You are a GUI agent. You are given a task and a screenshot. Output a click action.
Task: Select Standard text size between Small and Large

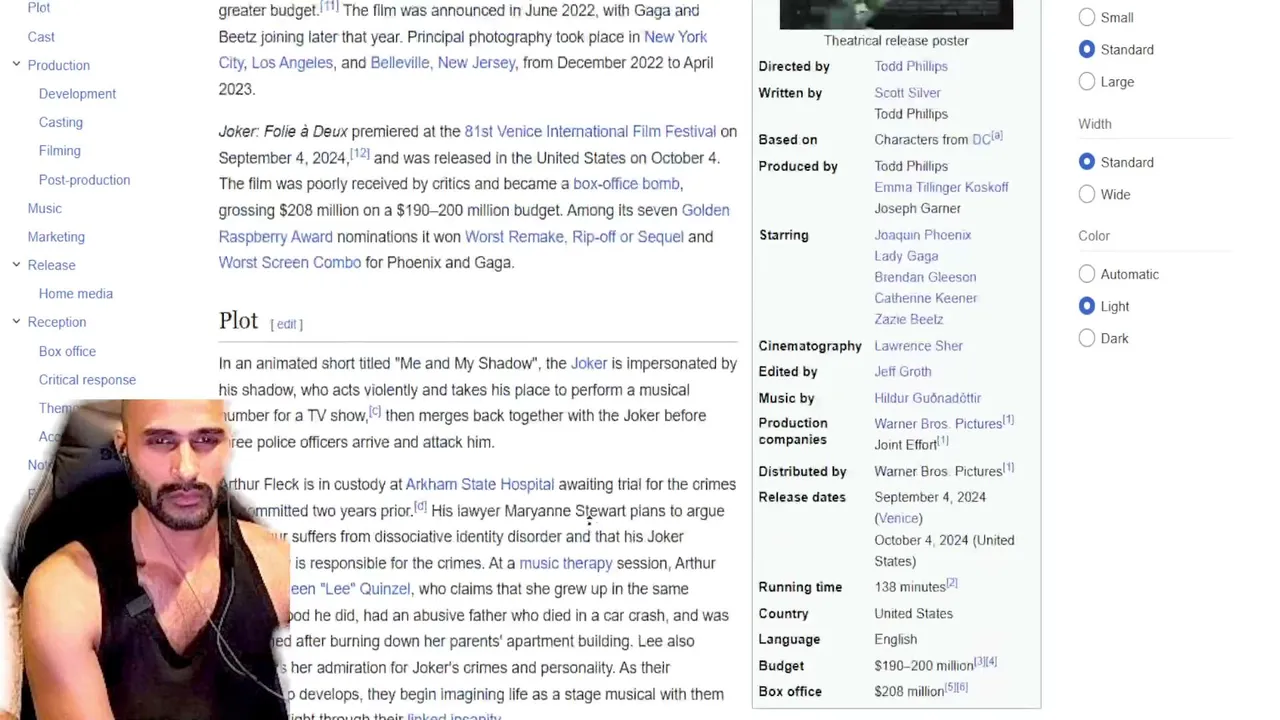click(1087, 49)
